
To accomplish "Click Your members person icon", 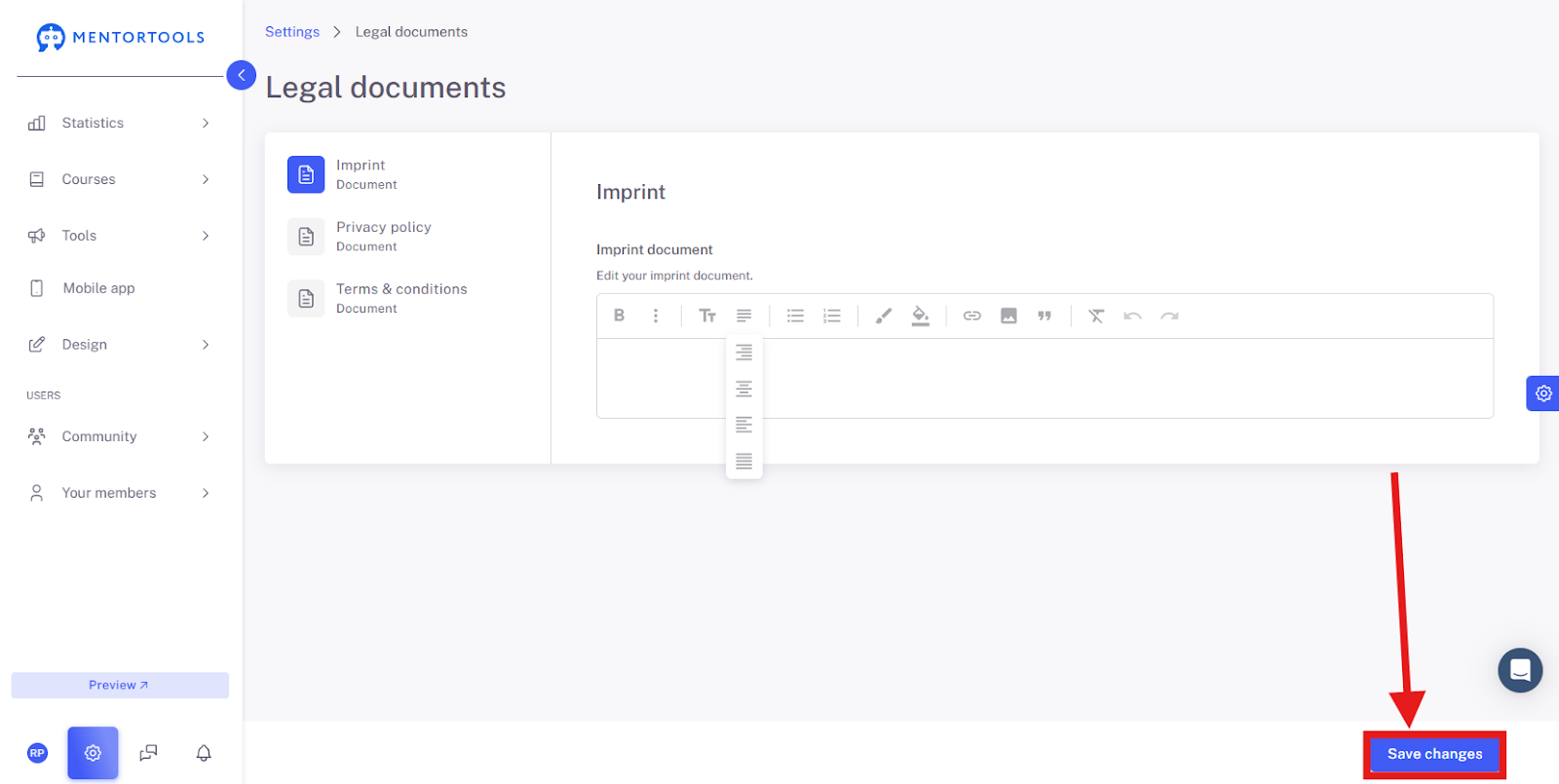I will pos(37,493).
